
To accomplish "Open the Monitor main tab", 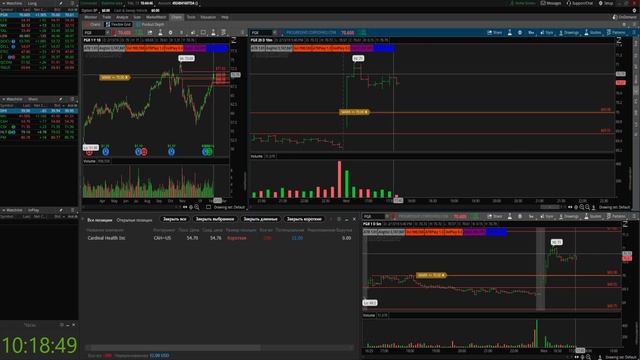I will [x=91, y=17].
